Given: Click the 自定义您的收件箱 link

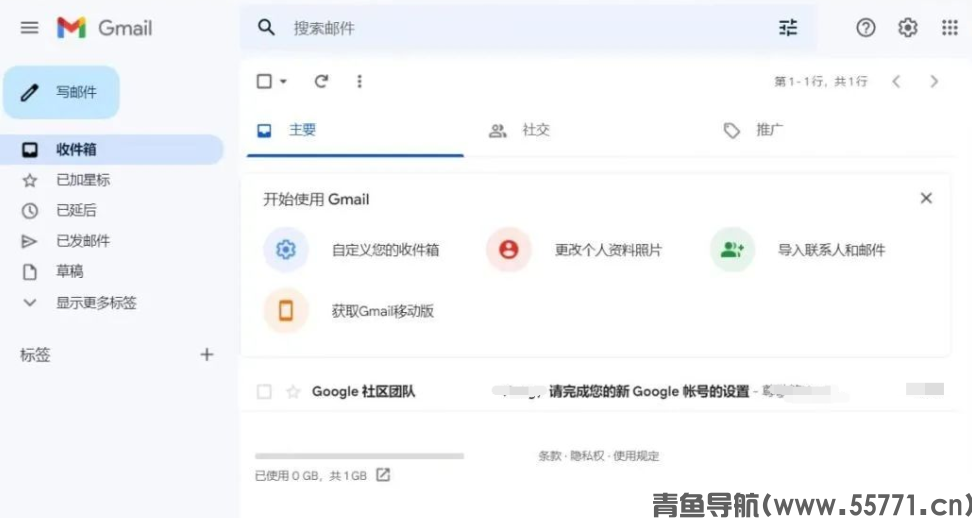Looking at the screenshot, I should [x=386, y=250].
